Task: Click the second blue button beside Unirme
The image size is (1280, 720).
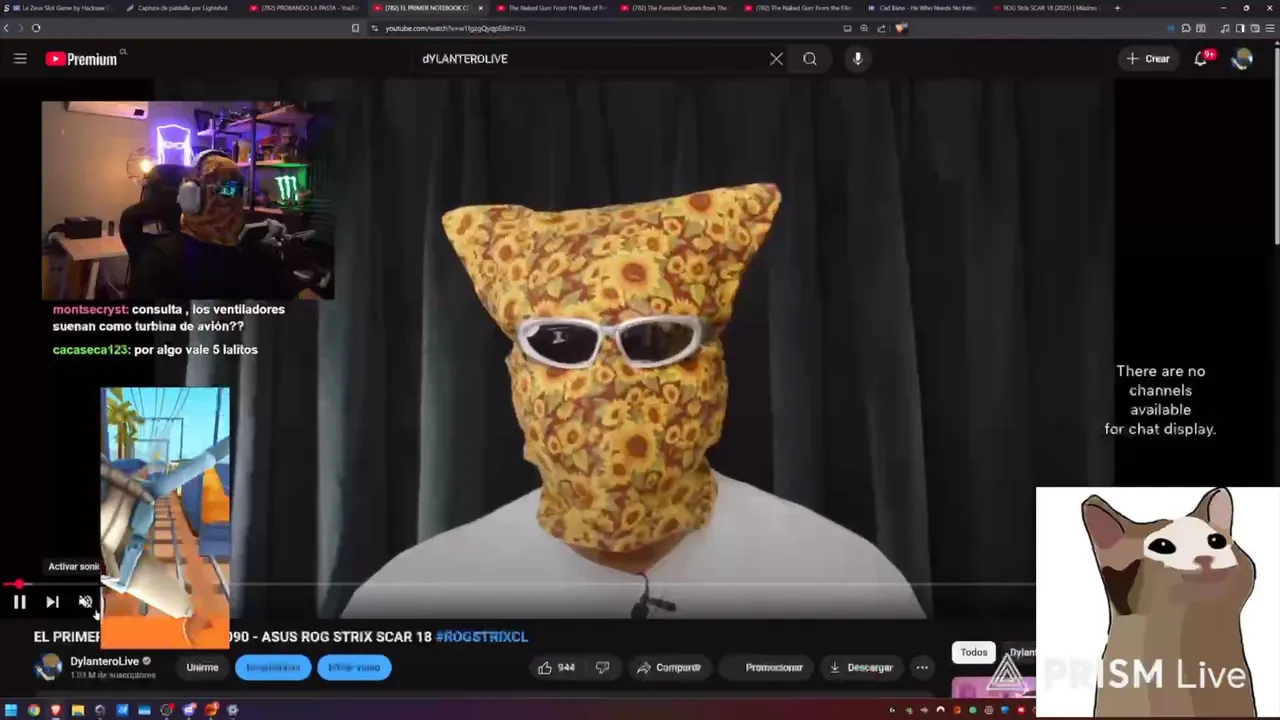Action: 354,667
